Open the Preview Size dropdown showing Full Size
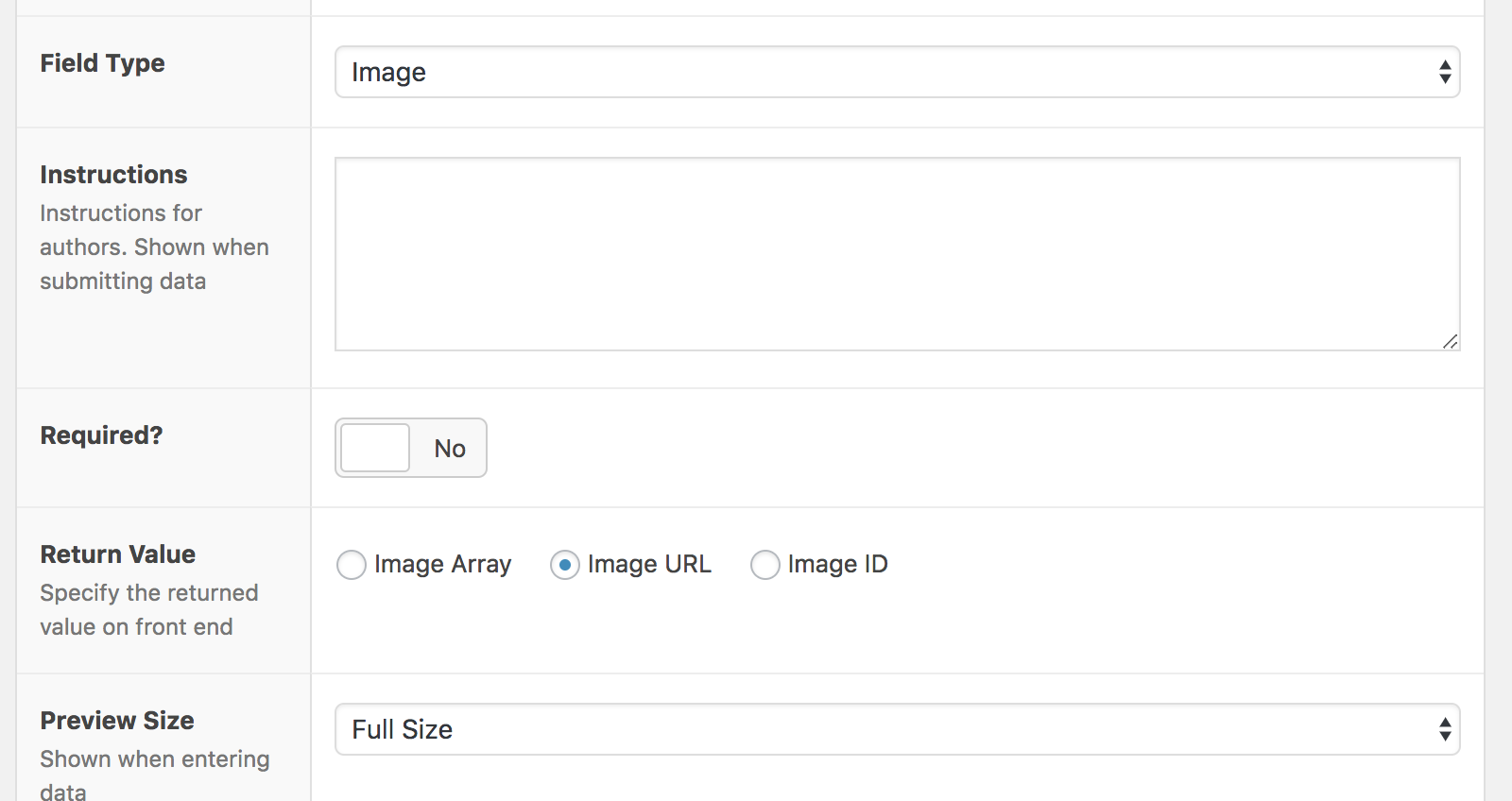 point(898,729)
